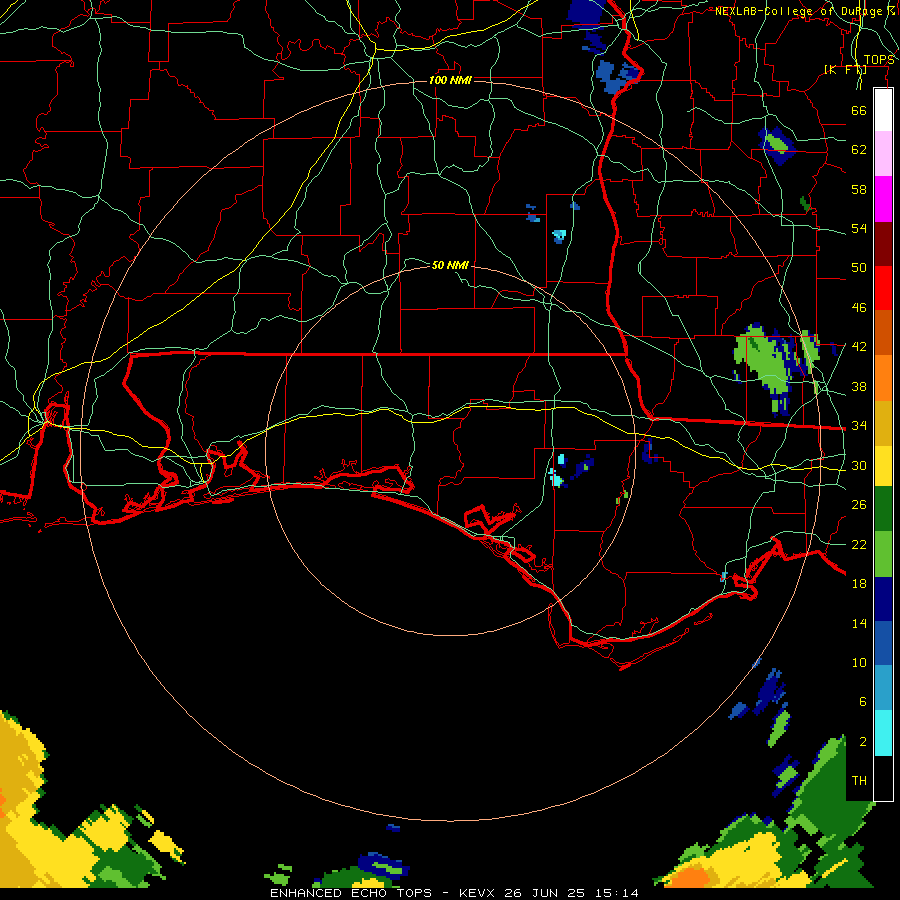
Task: Click the yellow 30-34 kft legend swatch
Action: pos(883,465)
